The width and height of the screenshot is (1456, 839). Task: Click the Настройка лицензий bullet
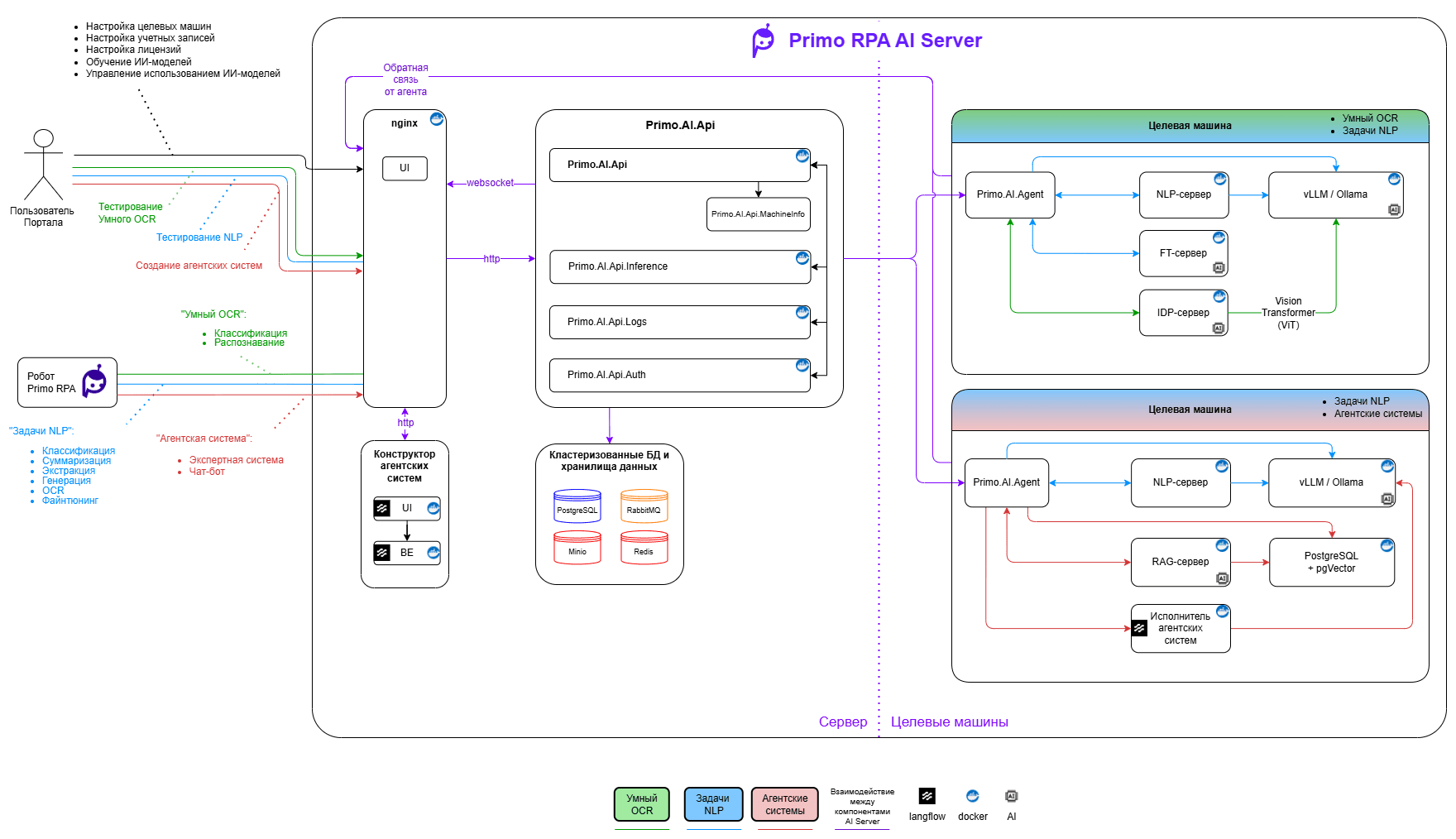coord(133,50)
